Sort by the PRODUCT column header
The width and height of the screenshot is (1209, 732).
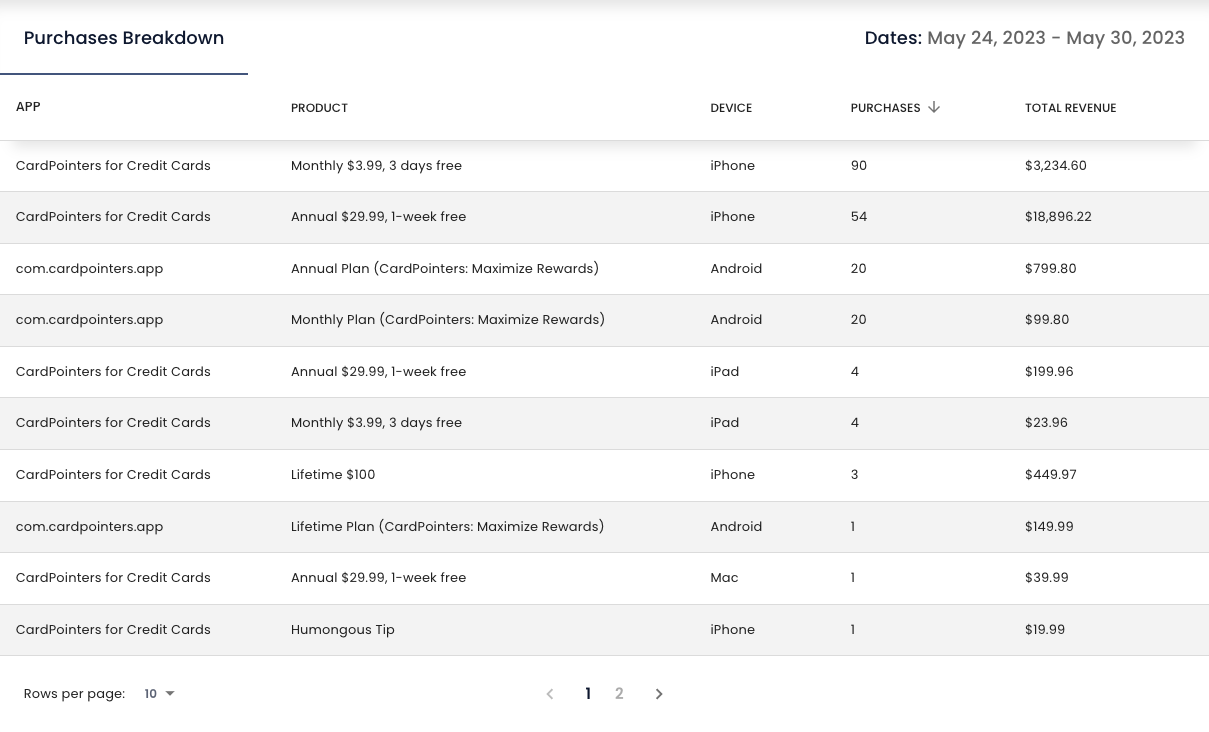[319, 108]
